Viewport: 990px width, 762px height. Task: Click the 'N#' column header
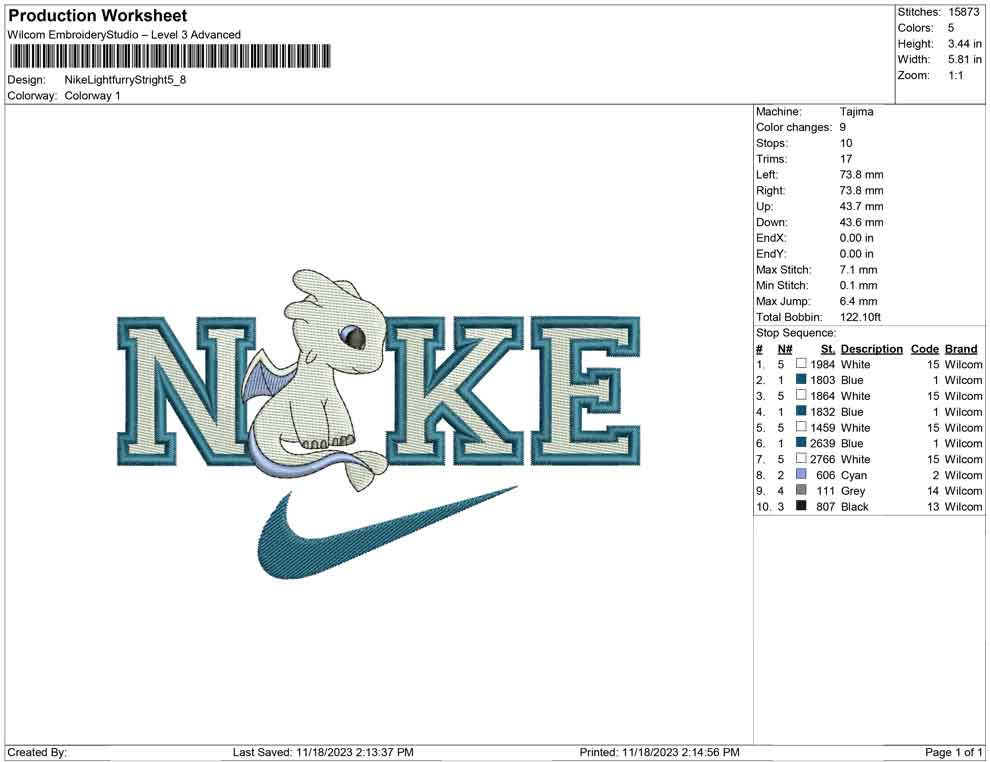(x=785, y=348)
